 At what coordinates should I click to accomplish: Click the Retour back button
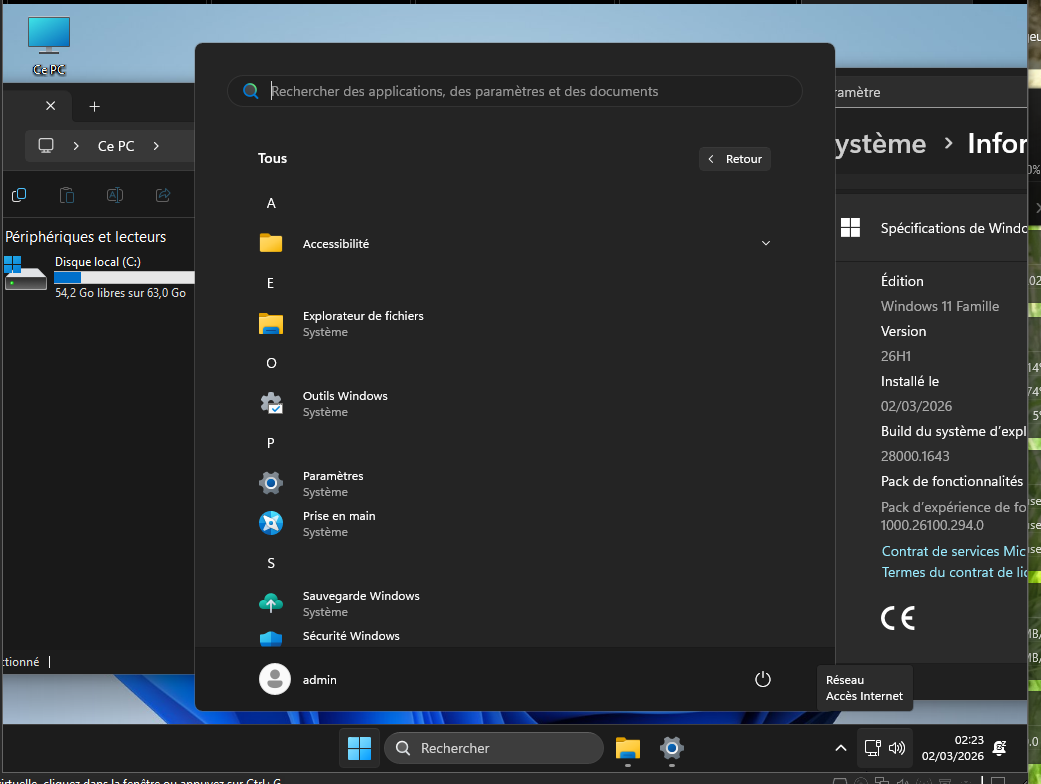point(734,159)
